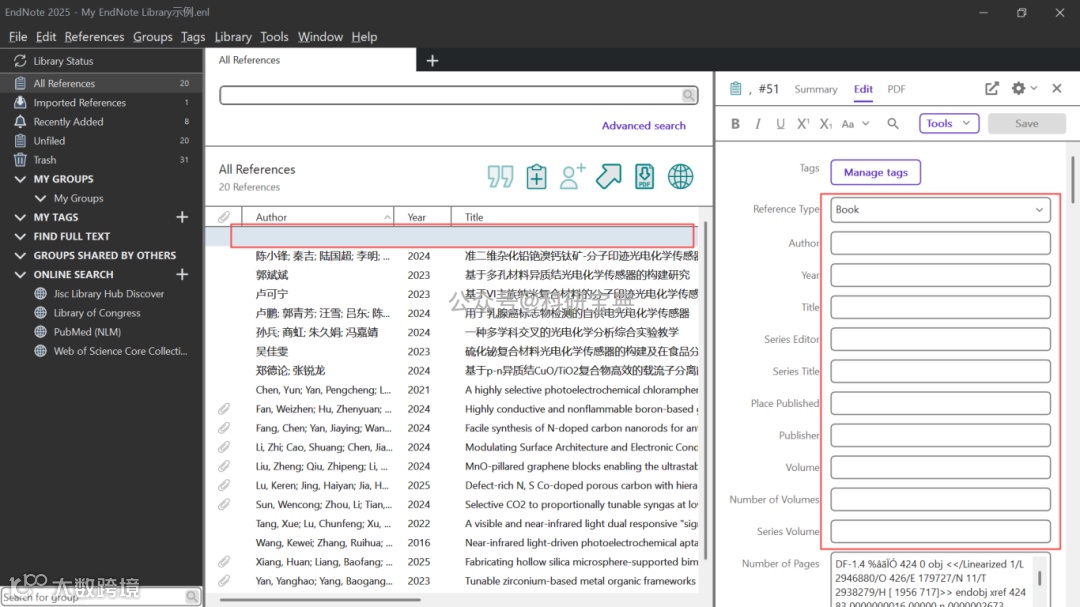Open the References menu

94,37
